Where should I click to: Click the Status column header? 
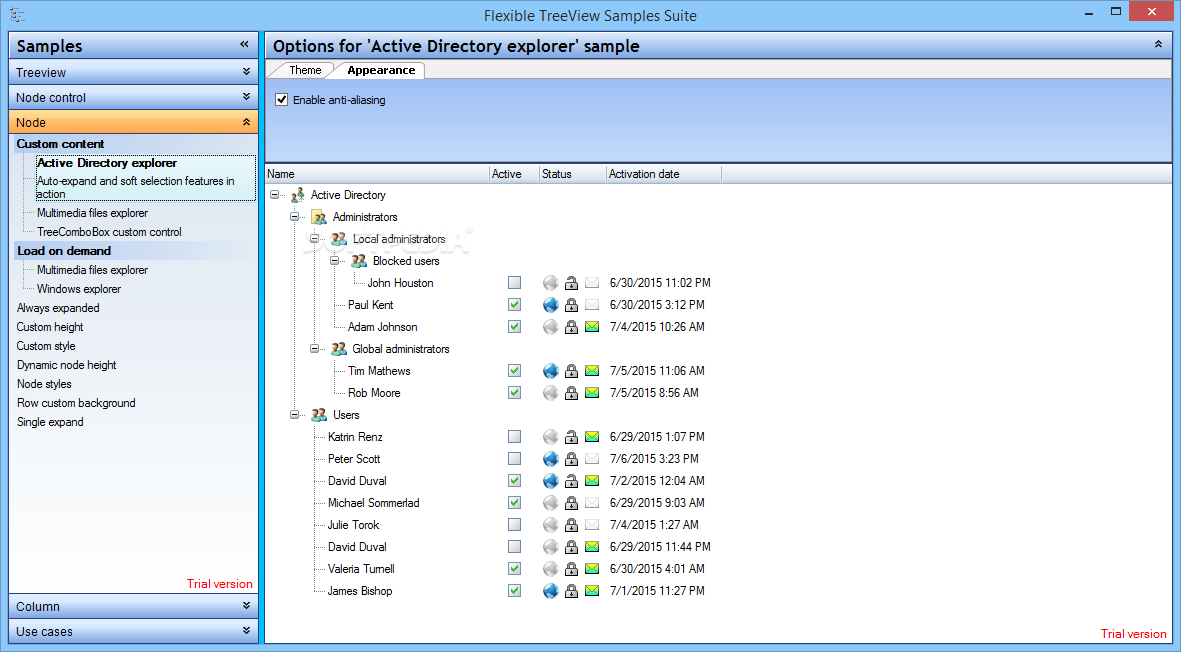click(x=572, y=174)
